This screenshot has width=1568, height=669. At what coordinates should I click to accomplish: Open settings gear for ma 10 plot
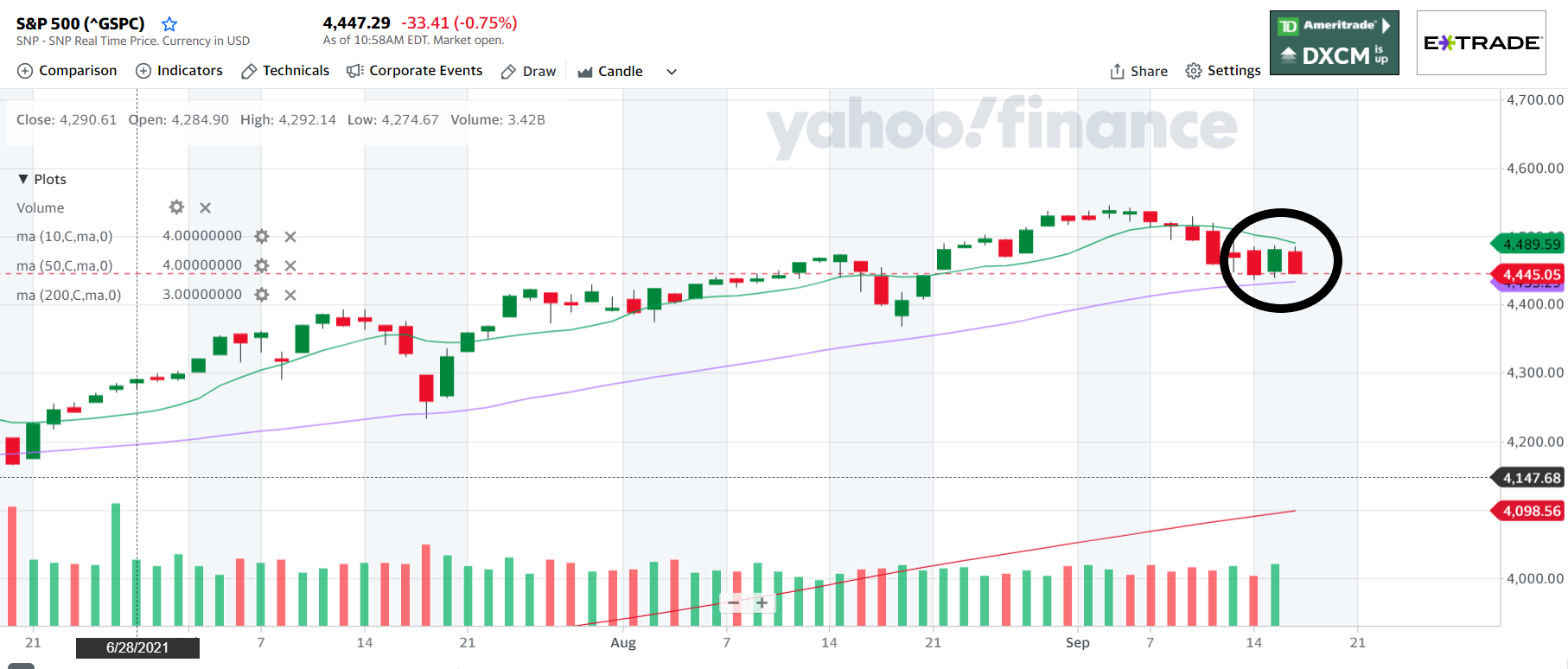[262, 236]
